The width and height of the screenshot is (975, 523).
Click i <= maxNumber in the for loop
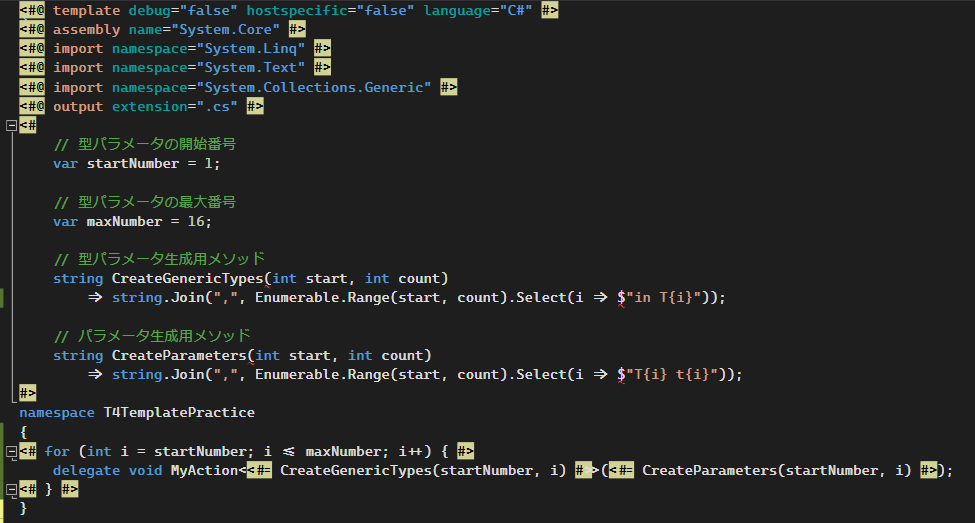(322, 451)
